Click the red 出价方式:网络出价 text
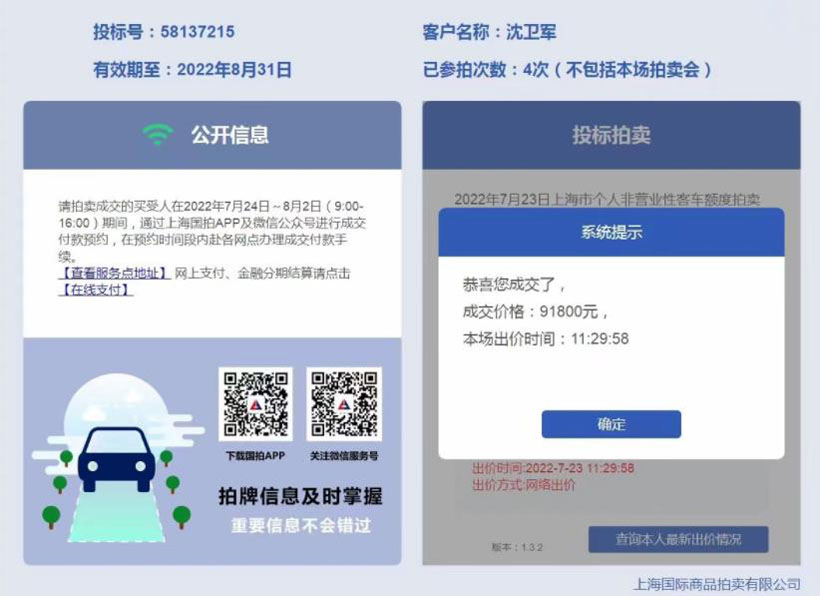 tap(523, 485)
